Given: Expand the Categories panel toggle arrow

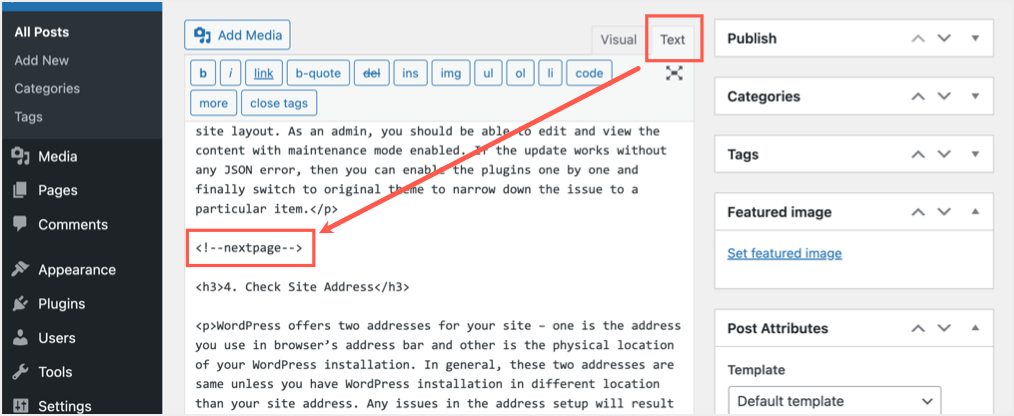Looking at the screenshot, I should [x=976, y=97].
